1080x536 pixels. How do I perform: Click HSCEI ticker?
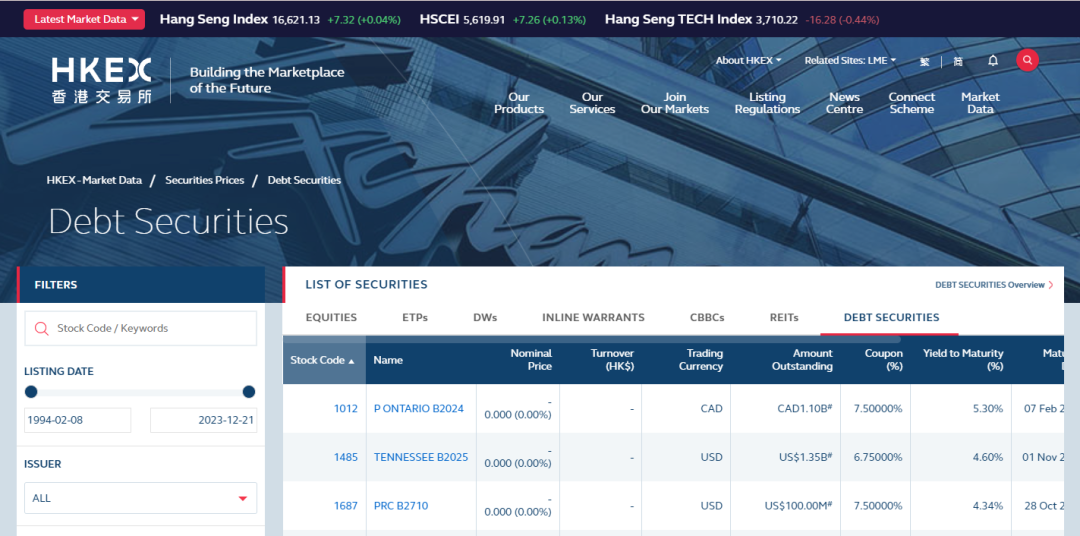503,19
